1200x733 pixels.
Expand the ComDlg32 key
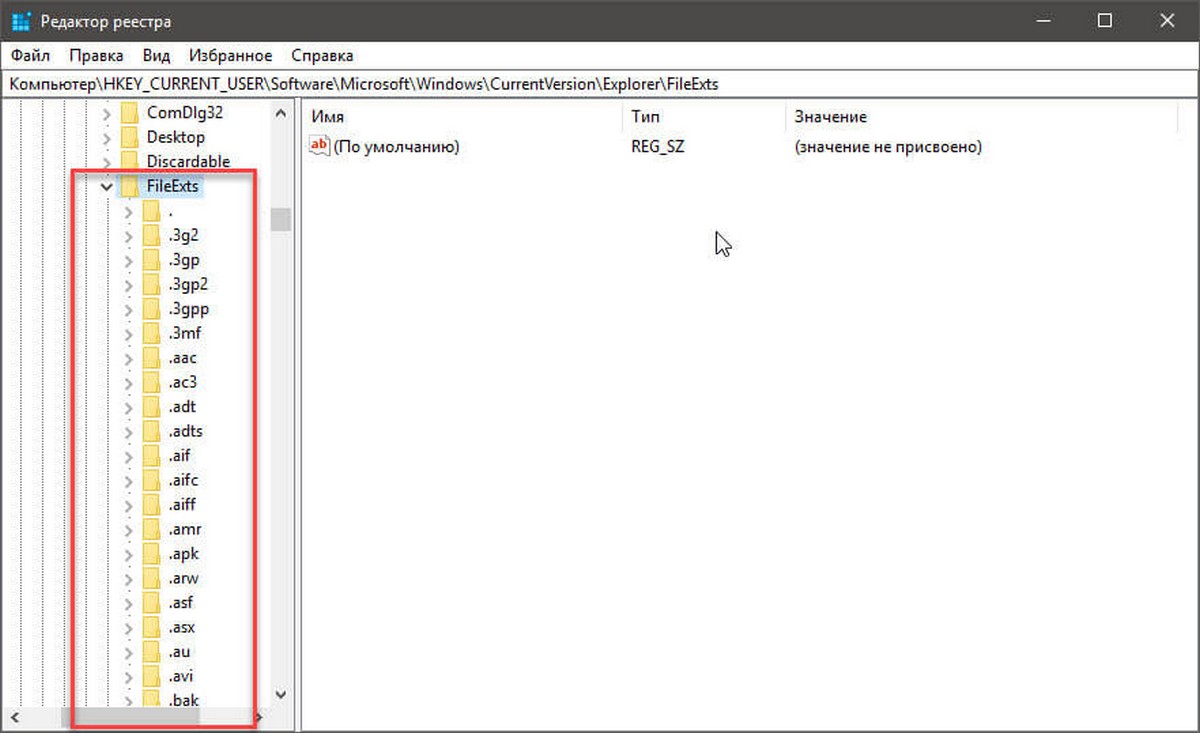105,113
